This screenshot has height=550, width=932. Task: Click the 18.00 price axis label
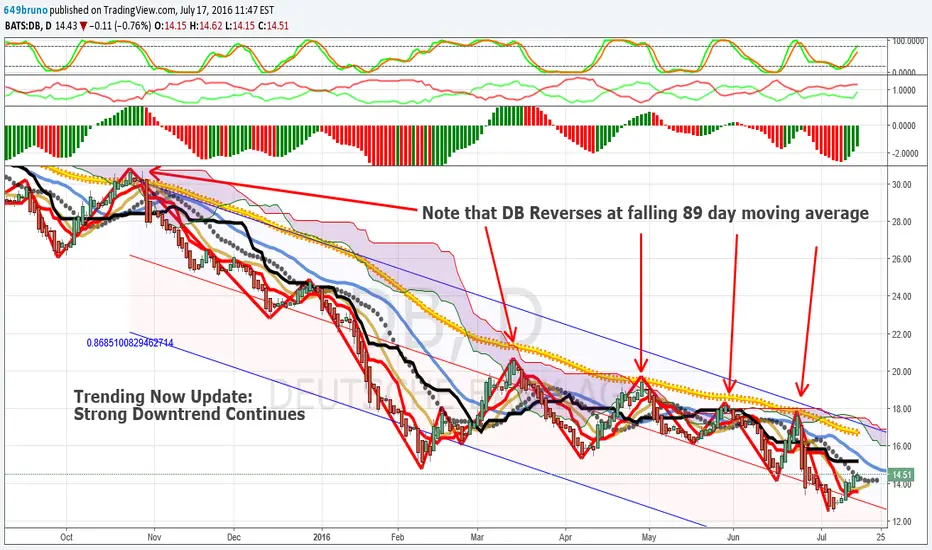coord(901,409)
